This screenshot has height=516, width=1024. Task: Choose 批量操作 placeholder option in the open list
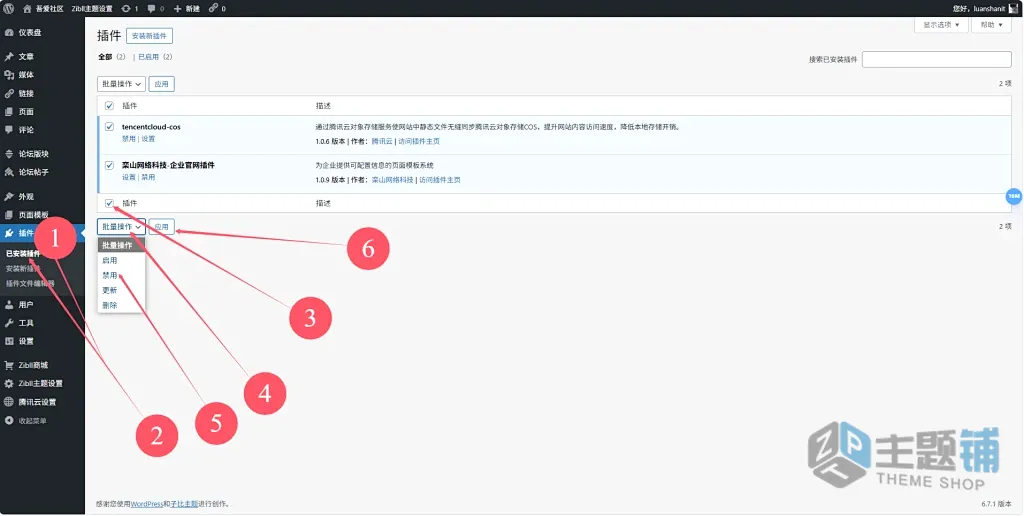(x=121, y=246)
